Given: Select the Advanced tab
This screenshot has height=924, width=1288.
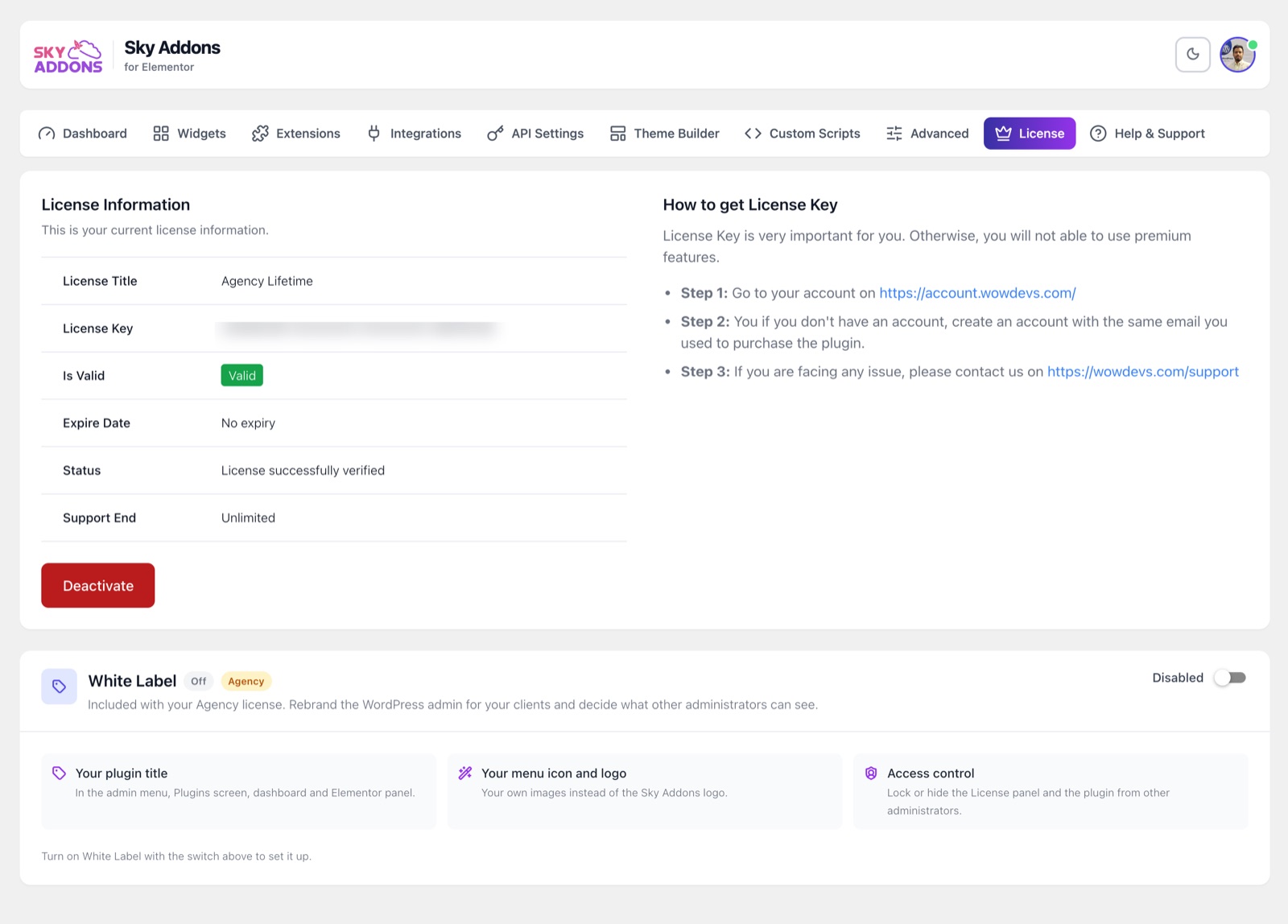Looking at the screenshot, I should coord(927,134).
